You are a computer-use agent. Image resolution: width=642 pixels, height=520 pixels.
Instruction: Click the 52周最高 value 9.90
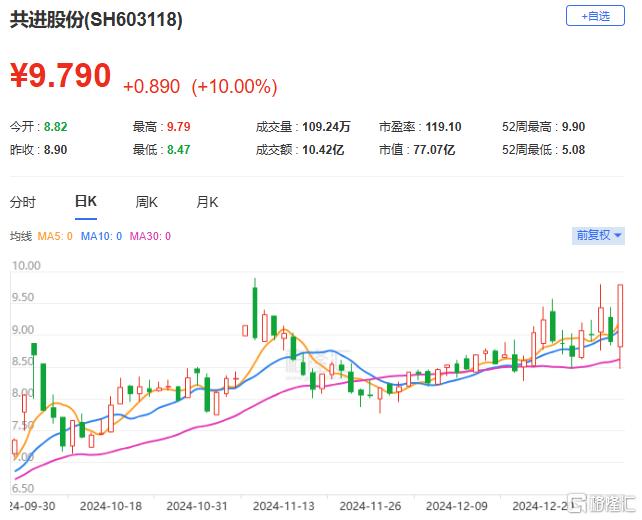[572, 128]
